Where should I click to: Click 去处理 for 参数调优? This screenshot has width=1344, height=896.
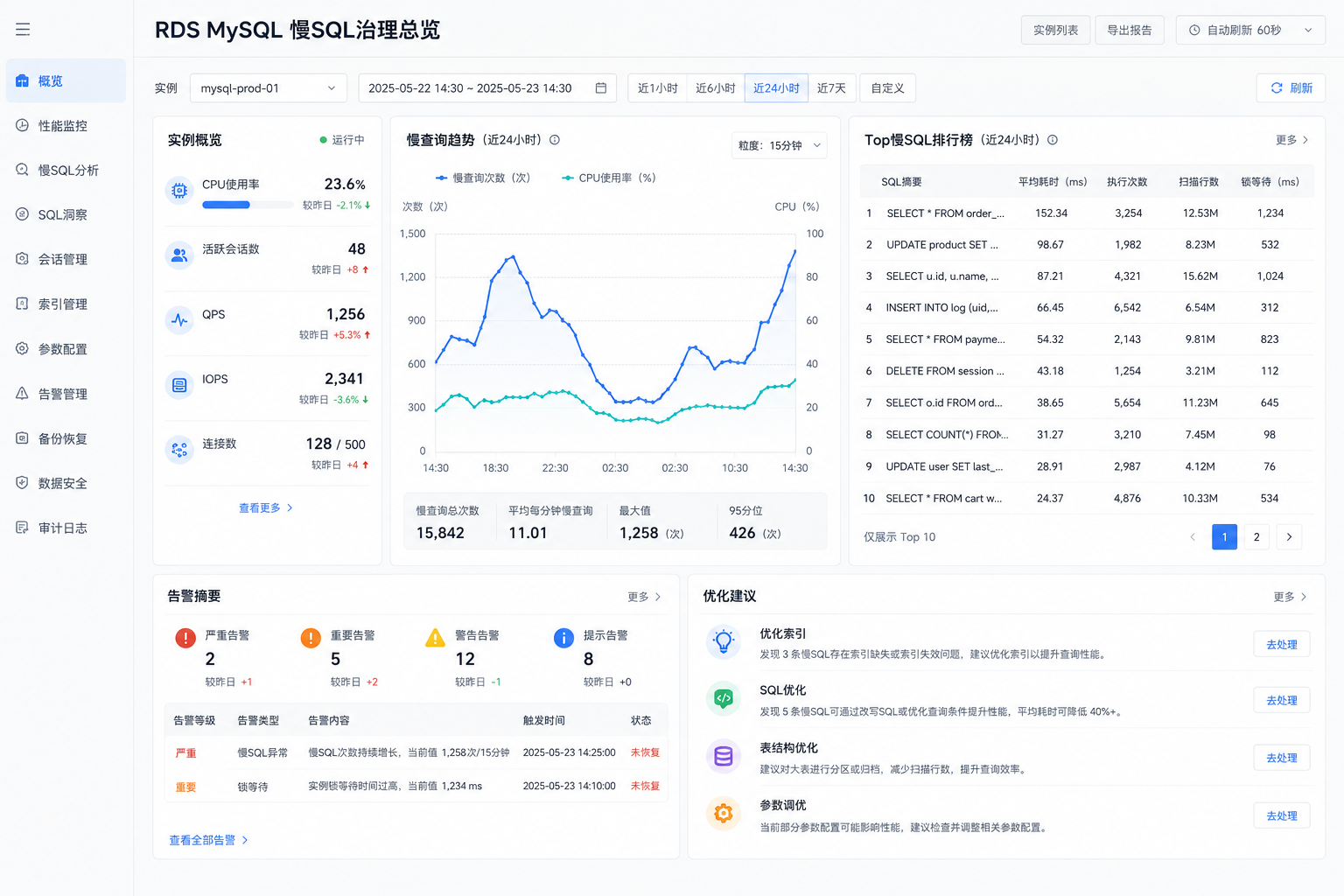click(1282, 815)
